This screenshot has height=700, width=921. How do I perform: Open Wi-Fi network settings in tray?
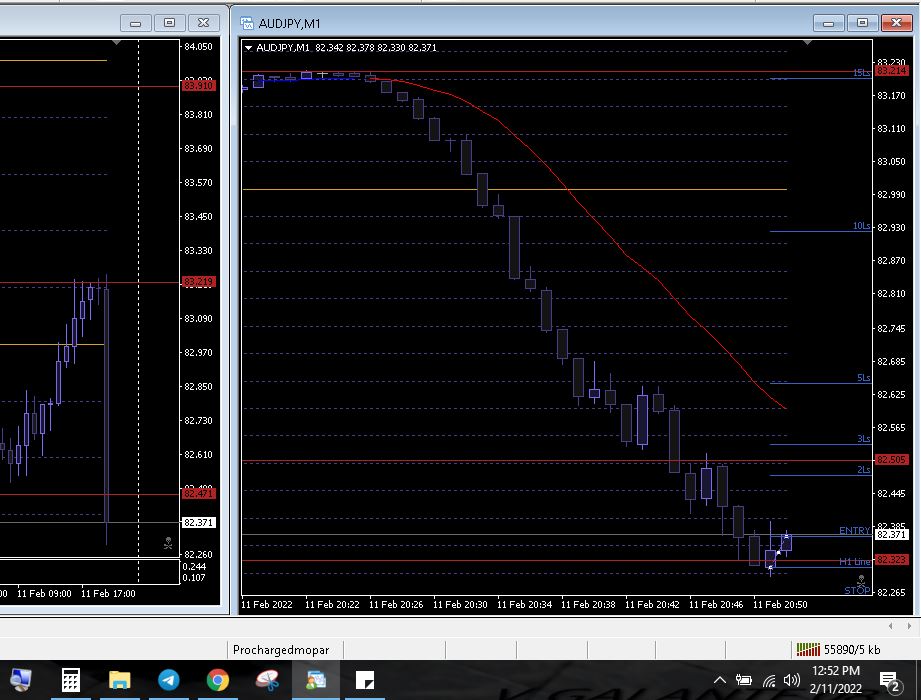[x=769, y=681]
